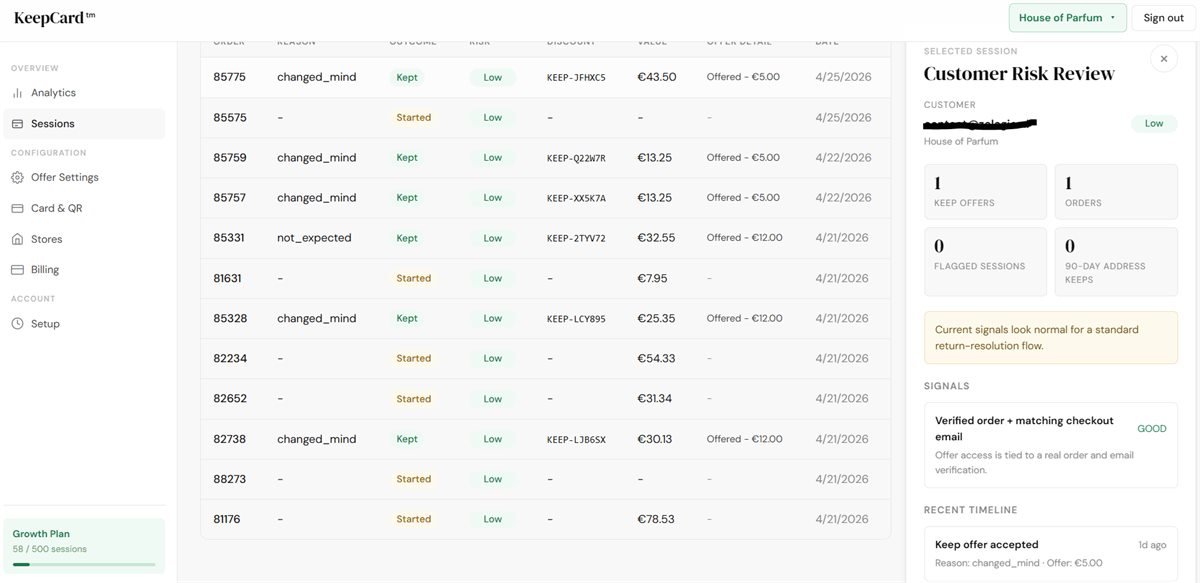
Task: Click discount code KEEP-LCY895
Action: point(576,318)
